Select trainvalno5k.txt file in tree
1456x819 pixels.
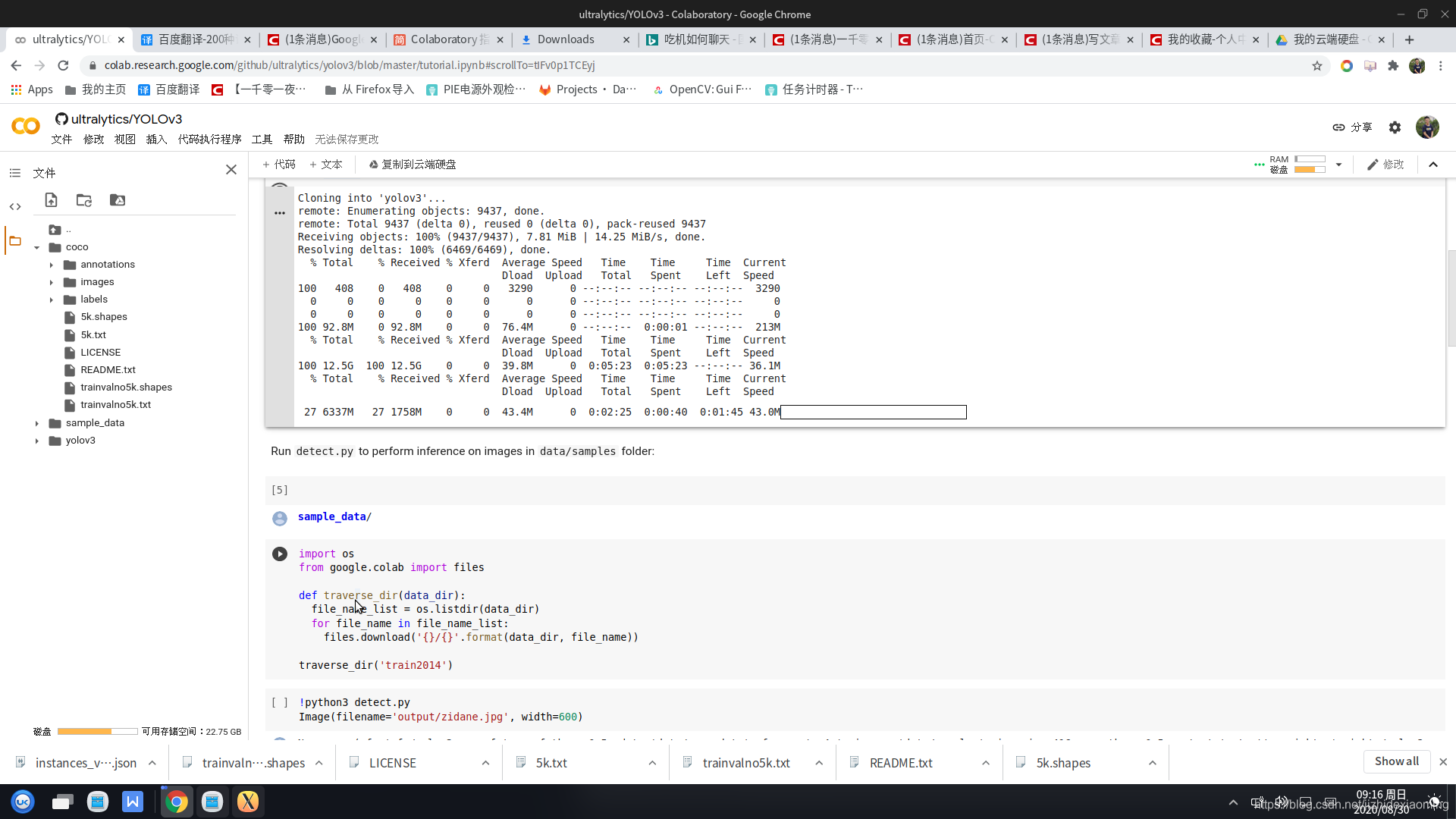[x=115, y=405]
